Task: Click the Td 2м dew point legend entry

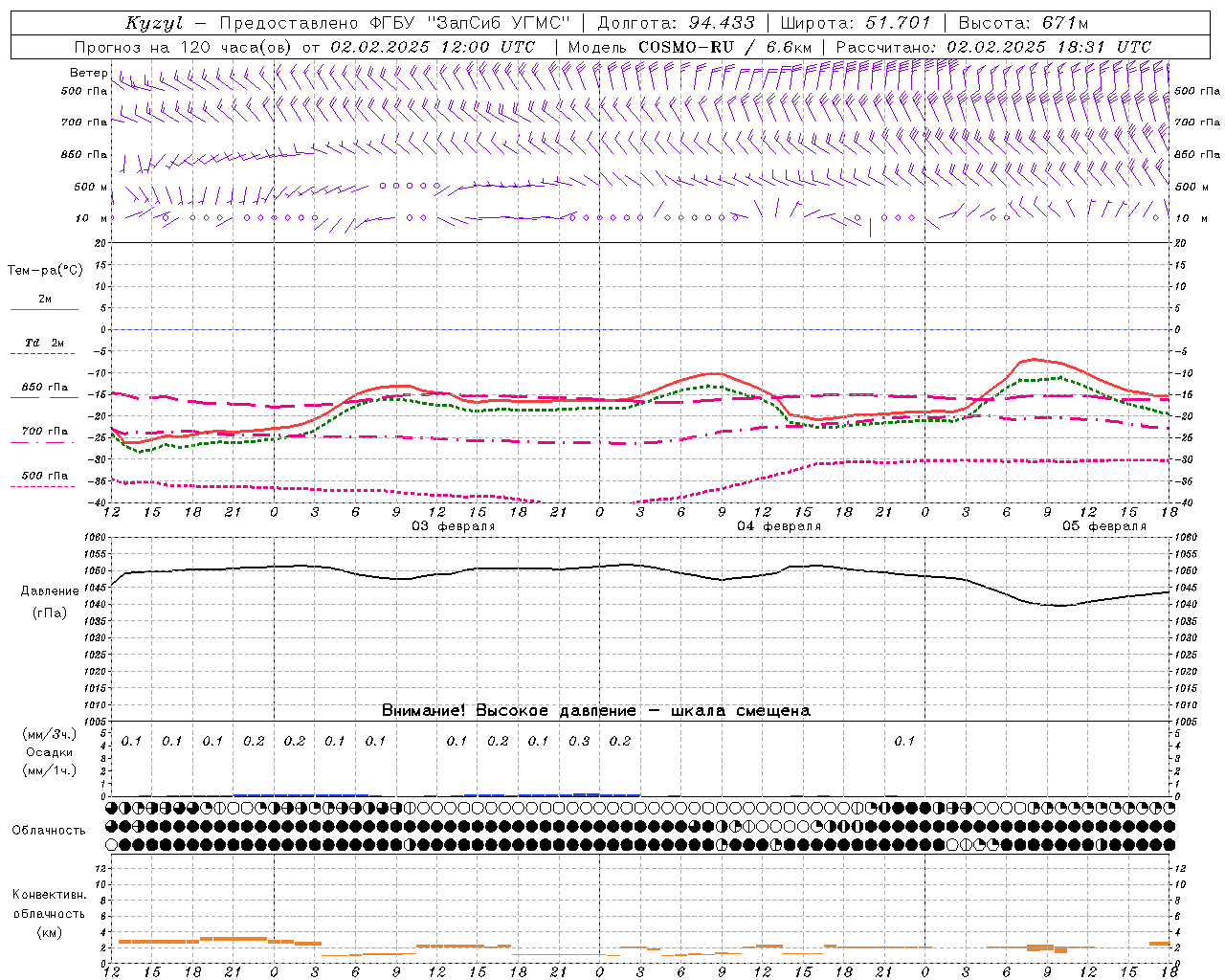Action: [x=44, y=343]
